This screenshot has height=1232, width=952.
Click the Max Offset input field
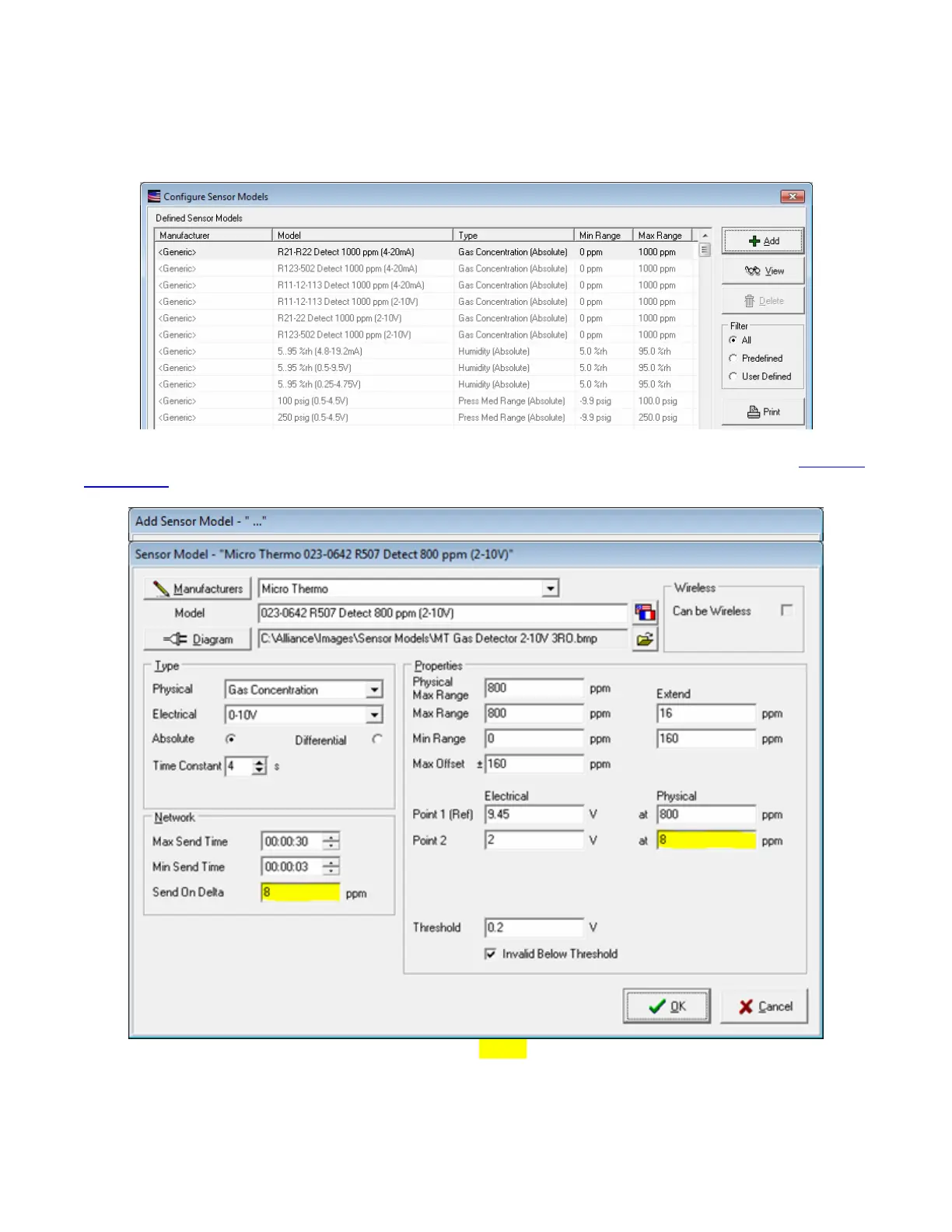tap(534, 764)
